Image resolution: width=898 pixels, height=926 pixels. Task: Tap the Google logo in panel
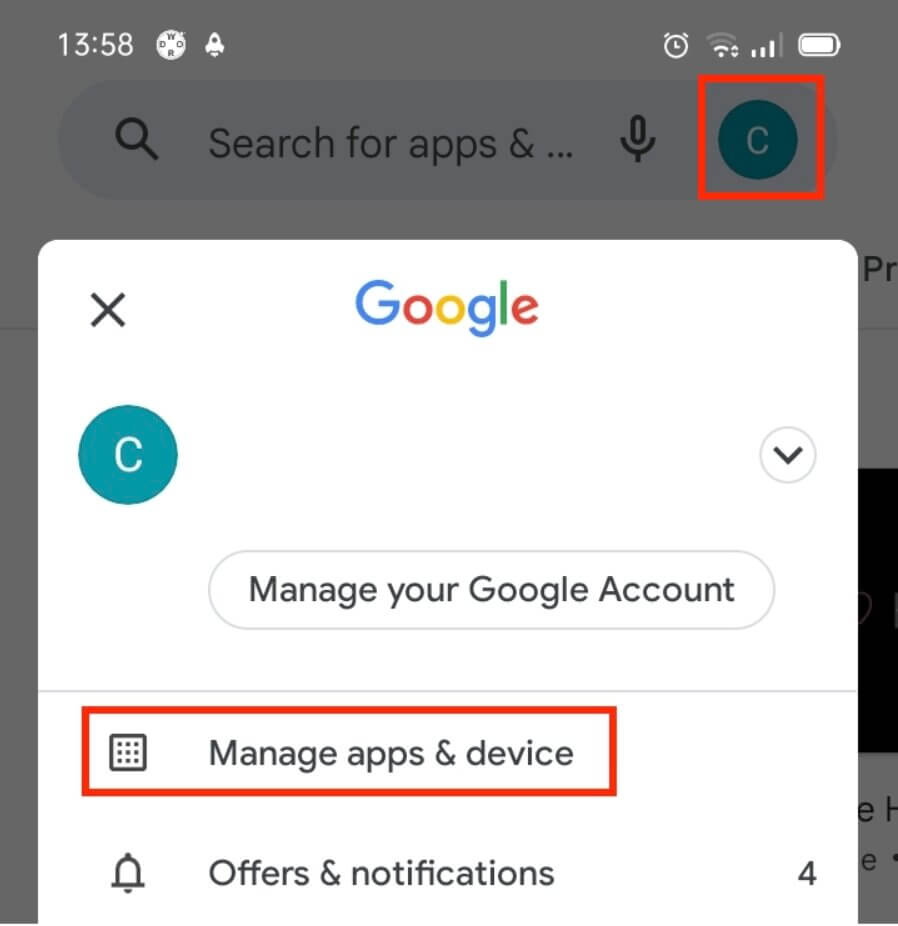pyautogui.click(x=447, y=307)
